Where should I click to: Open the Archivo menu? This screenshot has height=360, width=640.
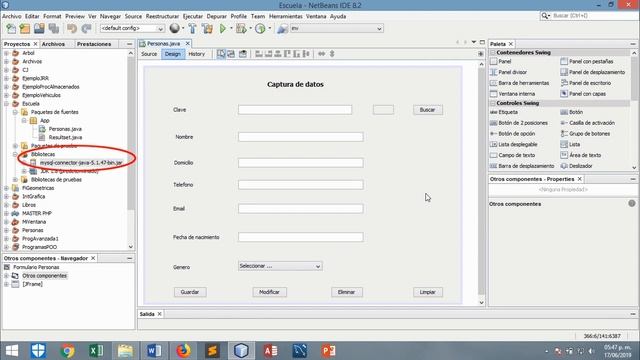11,16
